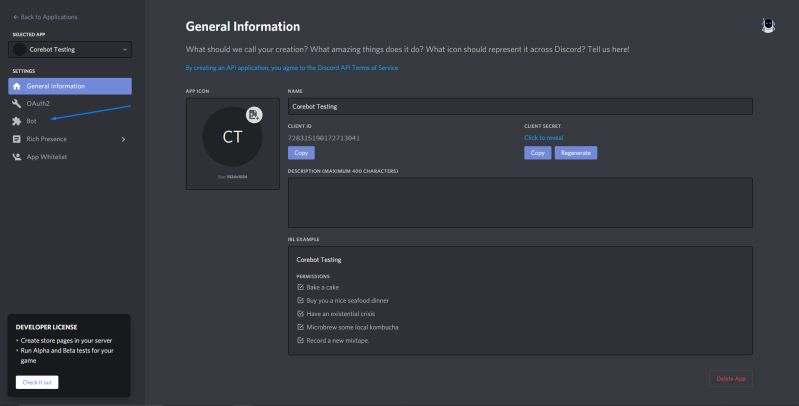Toggle Buy you a nice seafood dinner checkbox
Screen dimensions: 799x406
tap(300, 301)
